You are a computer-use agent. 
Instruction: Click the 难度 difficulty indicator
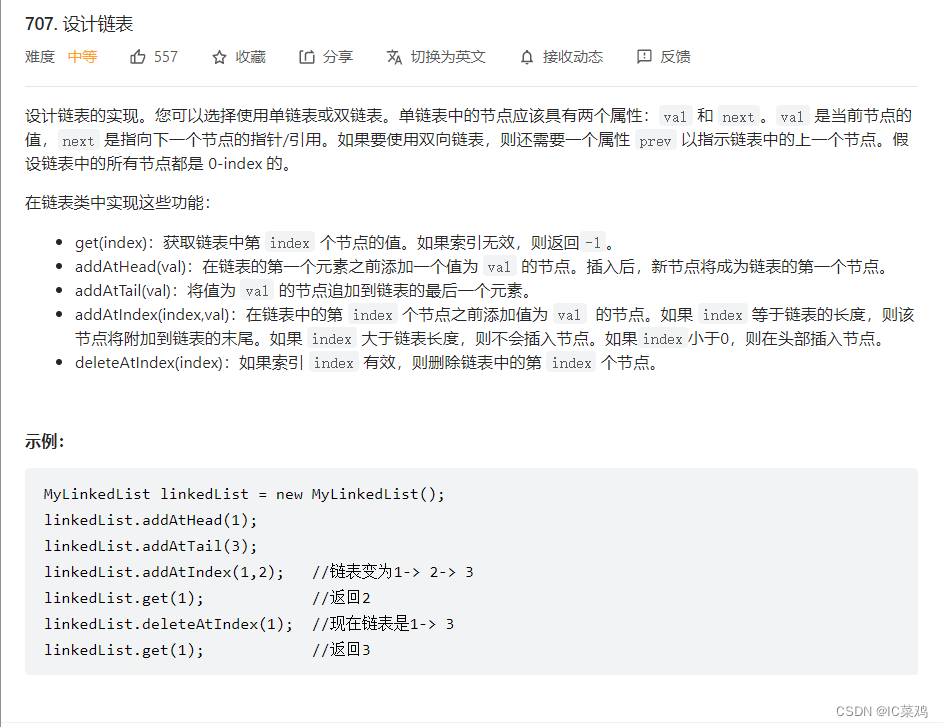point(39,57)
